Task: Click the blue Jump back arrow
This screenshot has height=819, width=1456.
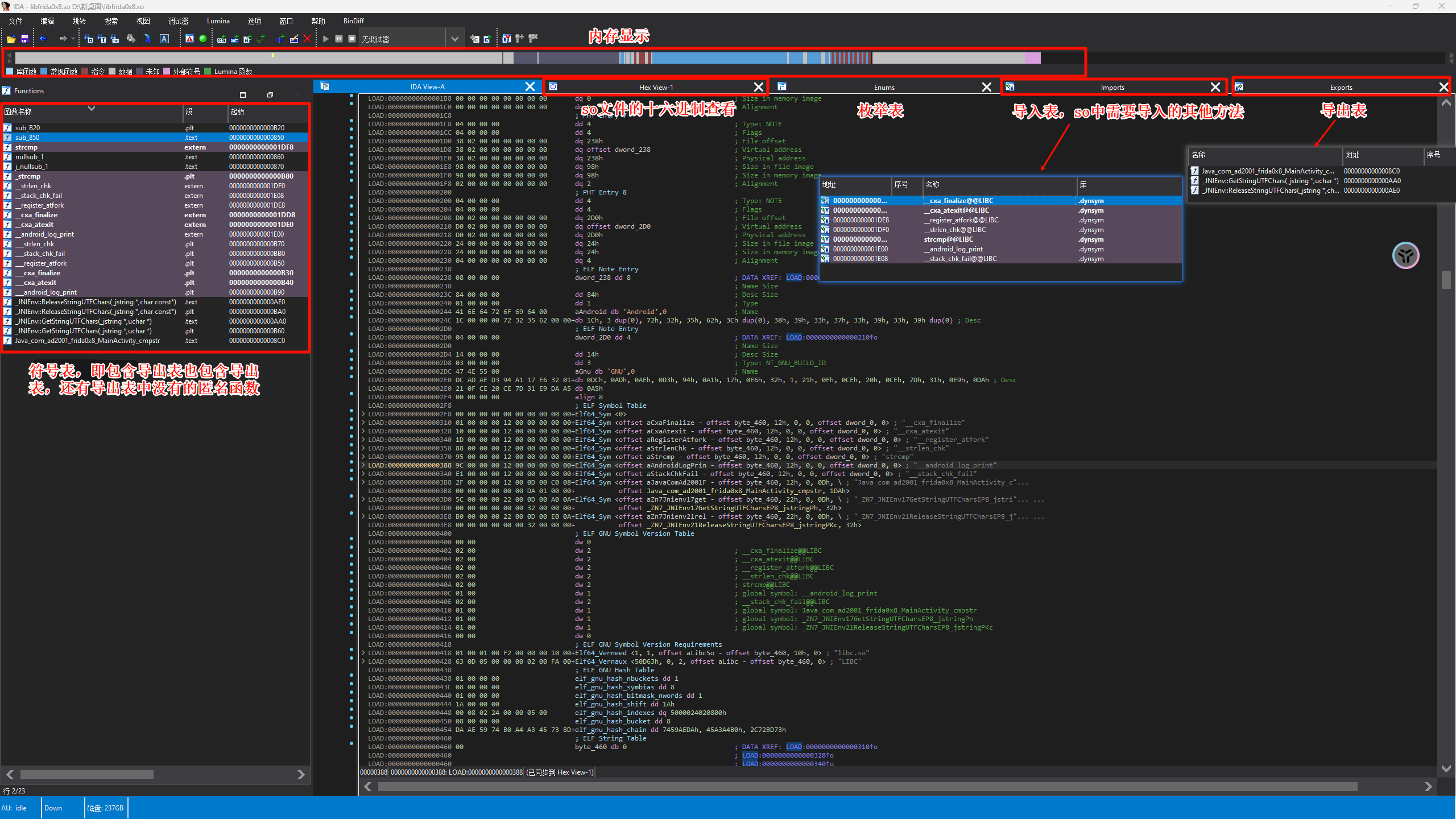Action: point(43,39)
